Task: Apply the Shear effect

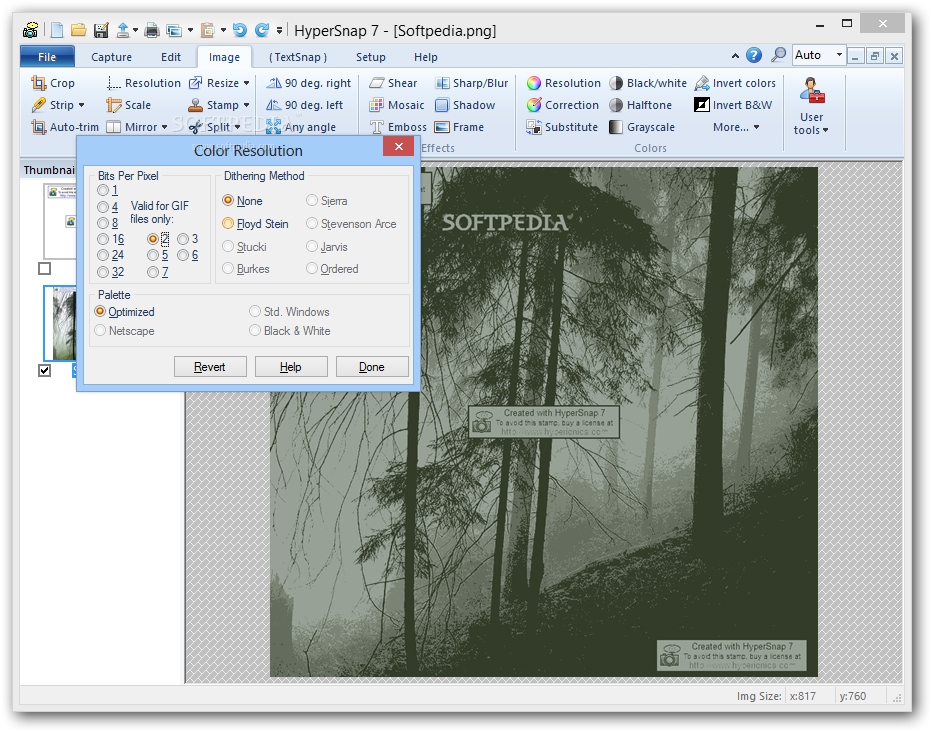Action: point(393,83)
